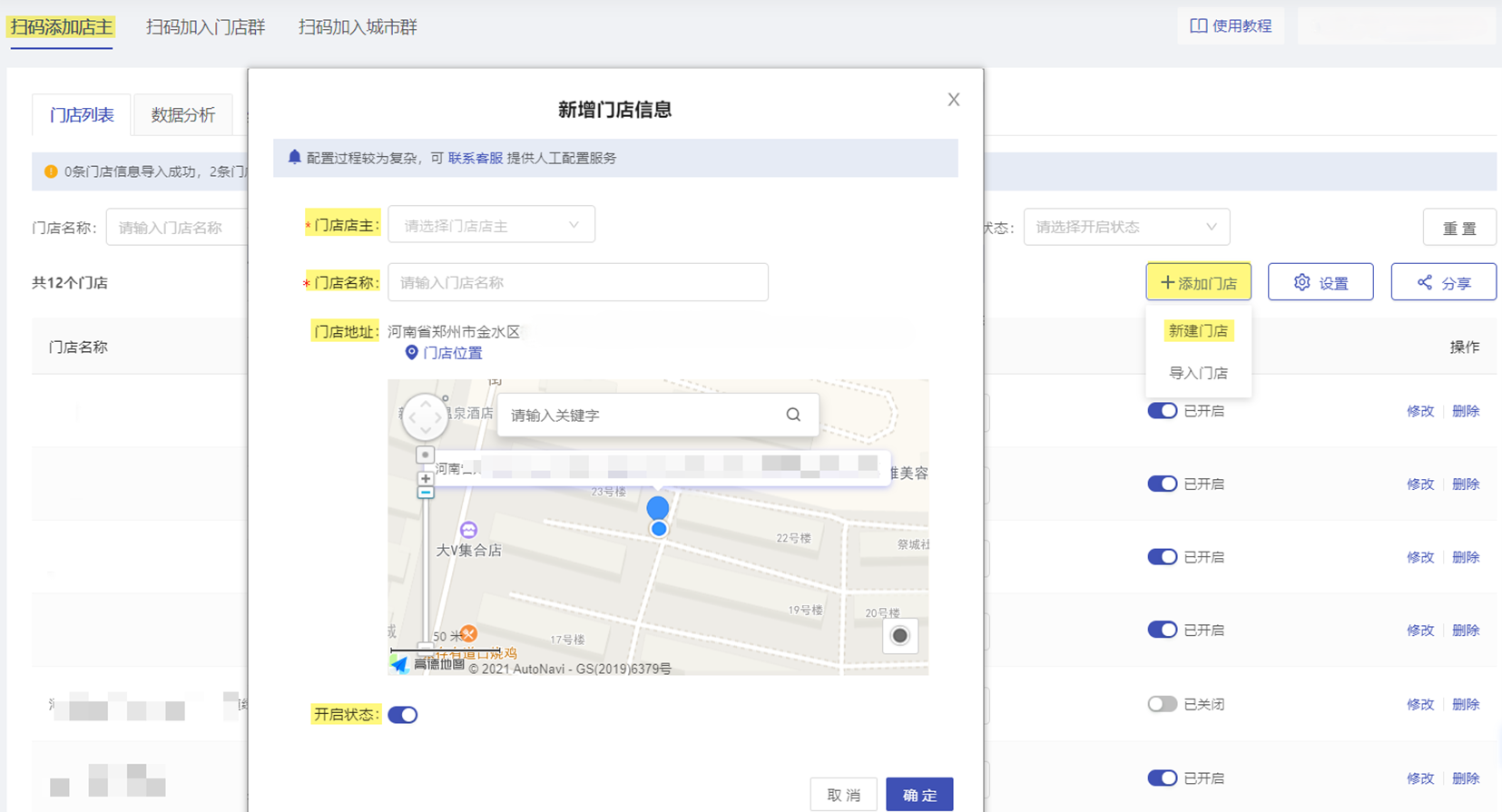Expand the 添加门店 dropdown button
The width and height of the screenshot is (1502, 812).
click(x=1198, y=282)
